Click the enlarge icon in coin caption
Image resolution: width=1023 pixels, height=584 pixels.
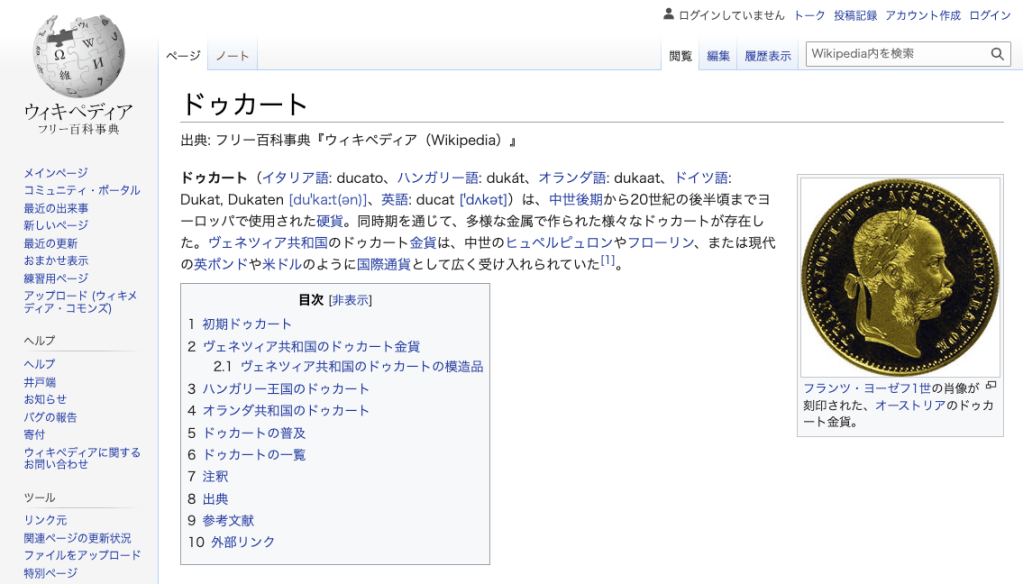[x=991, y=385]
